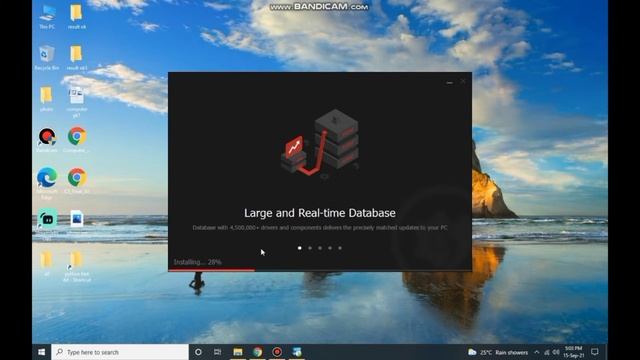This screenshot has height=360, width=640.
Task: Select the Chrome shortcut beside Microsoft Edge
Action: pyautogui.click(x=76, y=180)
